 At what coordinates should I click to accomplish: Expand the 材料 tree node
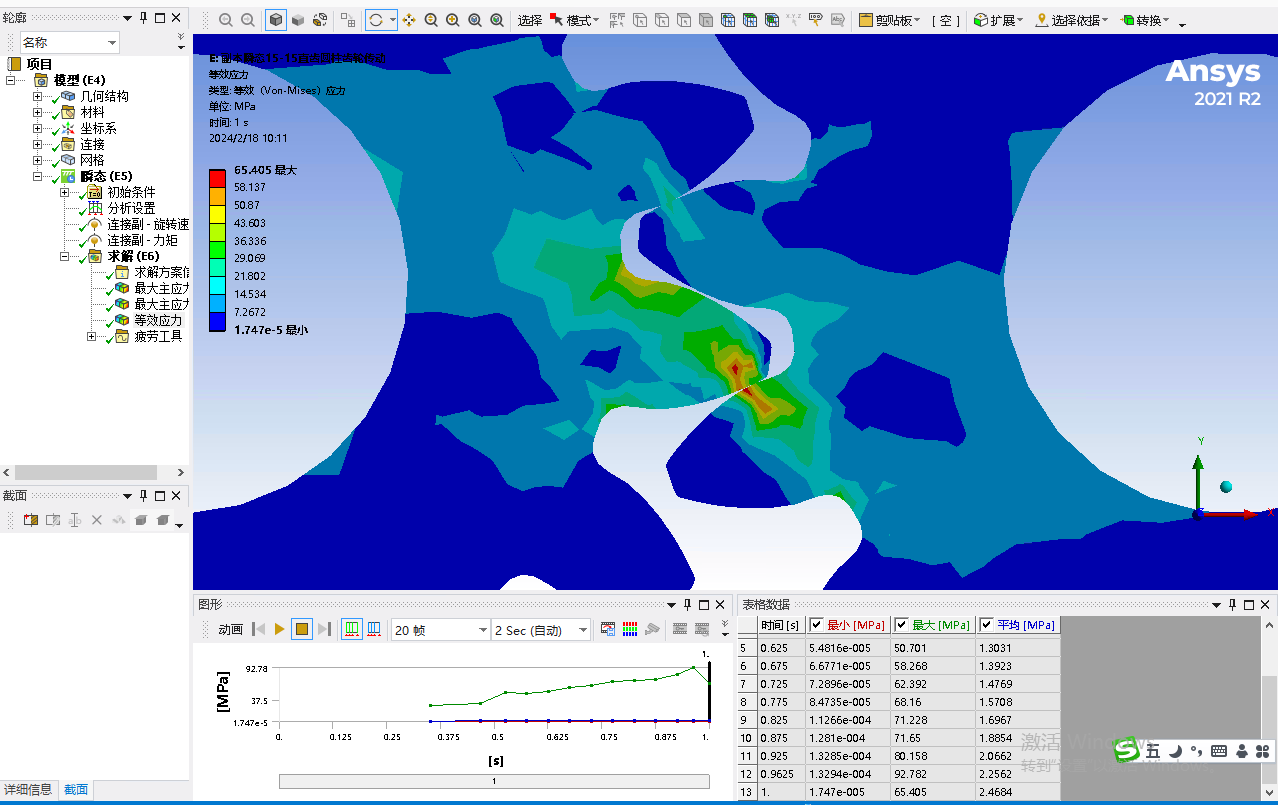click(38, 112)
